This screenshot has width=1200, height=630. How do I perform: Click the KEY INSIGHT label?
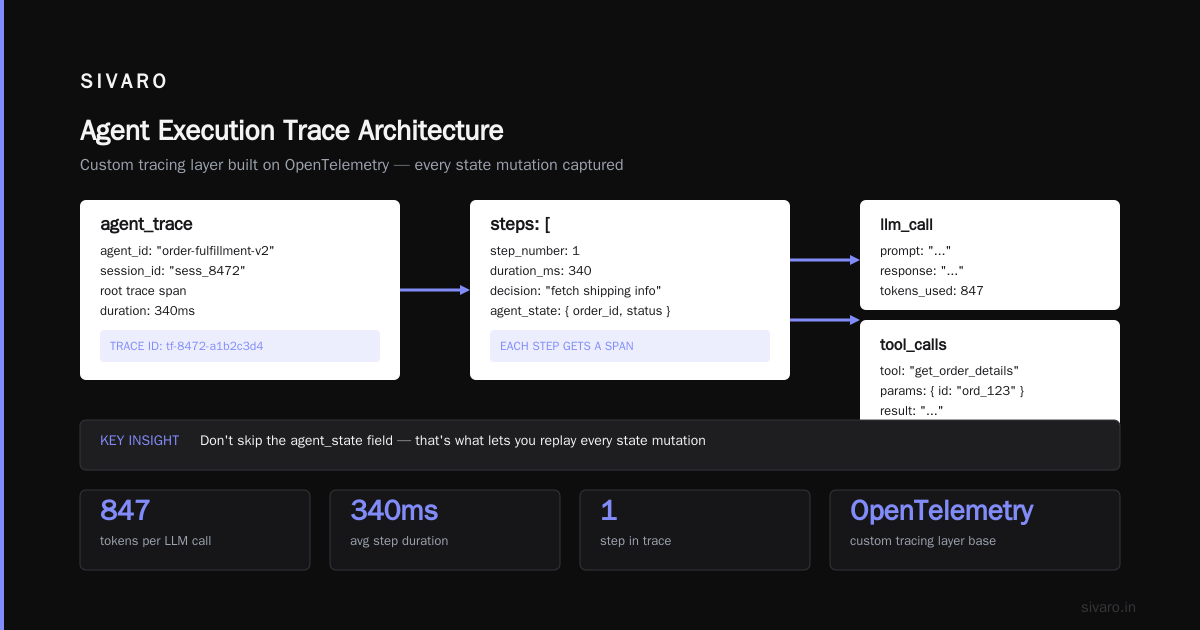pyautogui.click(x=140, y=440)
